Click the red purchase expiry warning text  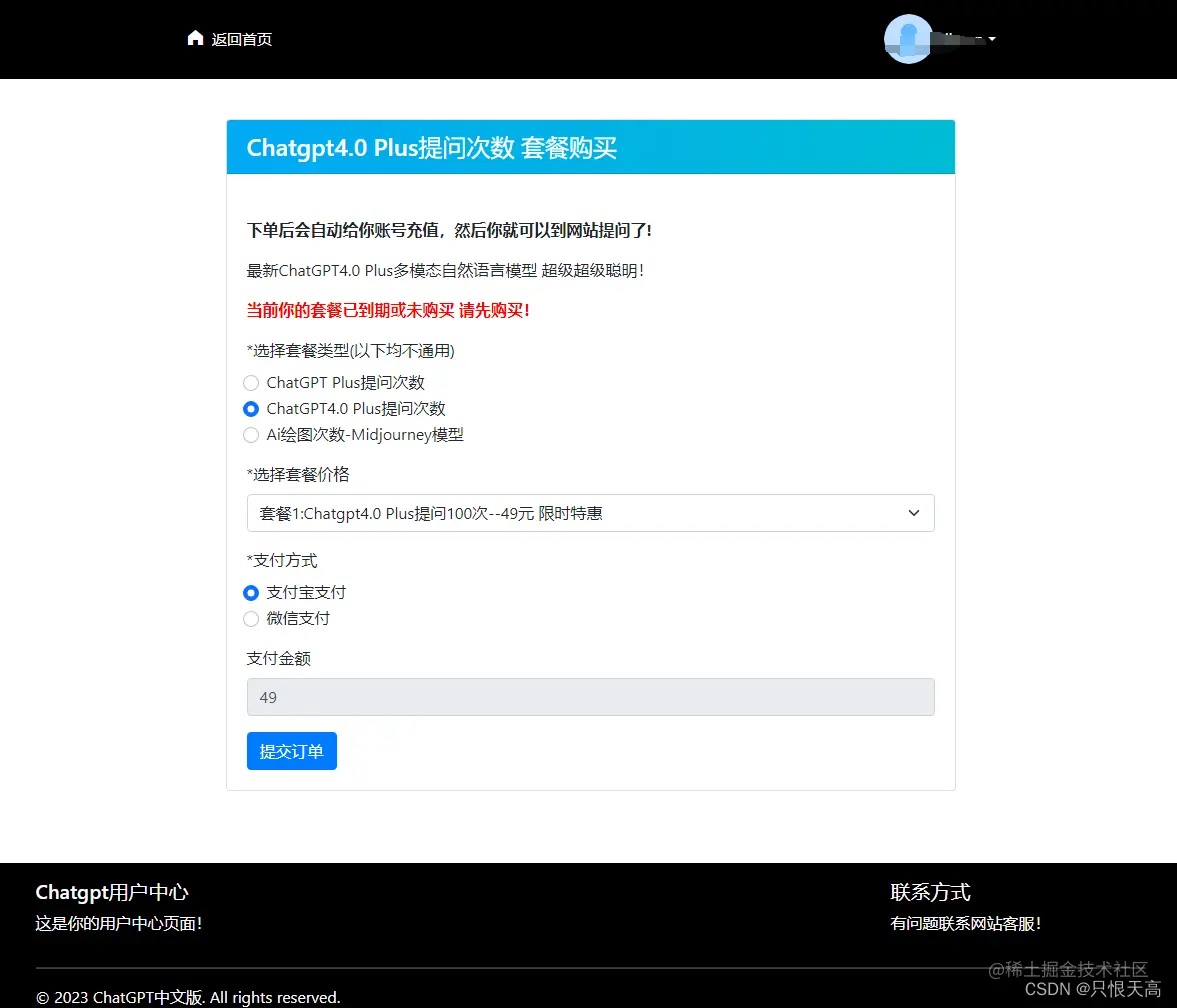[x=388, y=311]
